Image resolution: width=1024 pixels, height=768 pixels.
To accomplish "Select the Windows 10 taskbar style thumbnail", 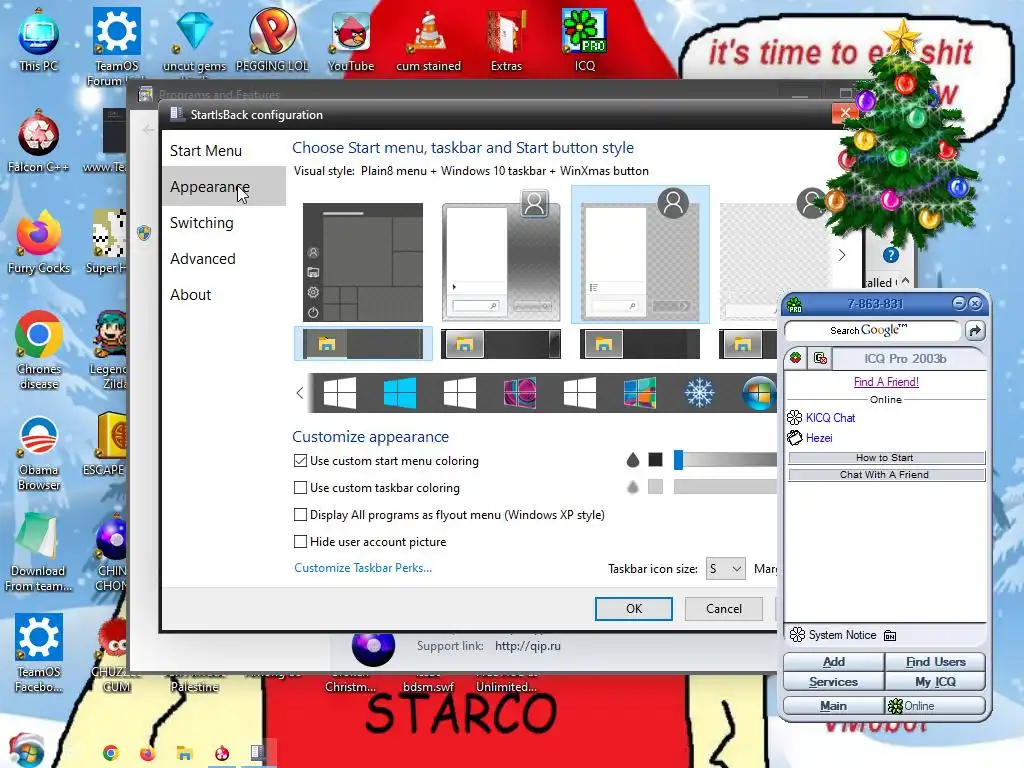I will (363, 344).
